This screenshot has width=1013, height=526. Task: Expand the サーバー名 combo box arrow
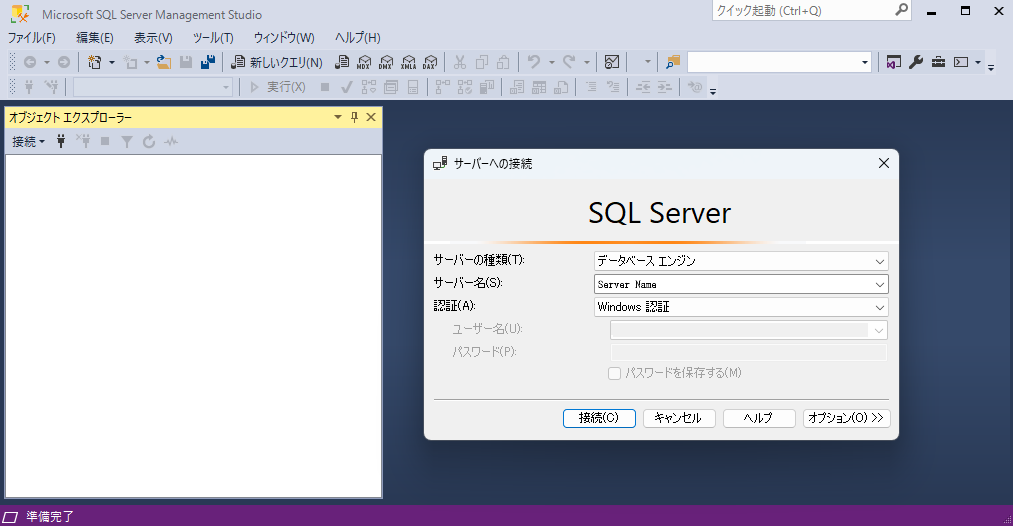coord(879,284)
